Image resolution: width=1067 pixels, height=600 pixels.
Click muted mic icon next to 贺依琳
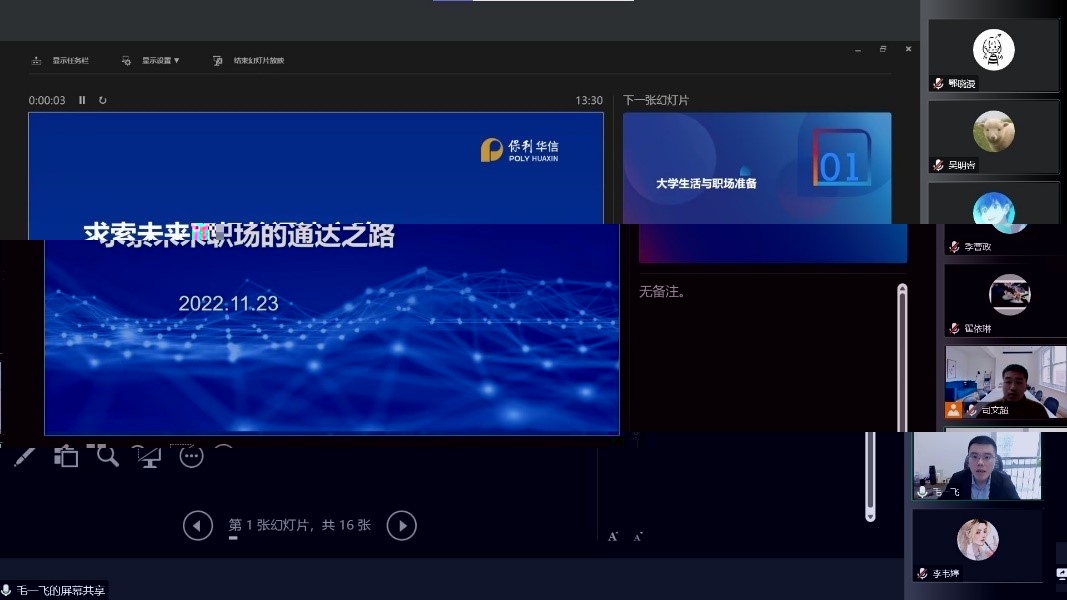[955, 329]
